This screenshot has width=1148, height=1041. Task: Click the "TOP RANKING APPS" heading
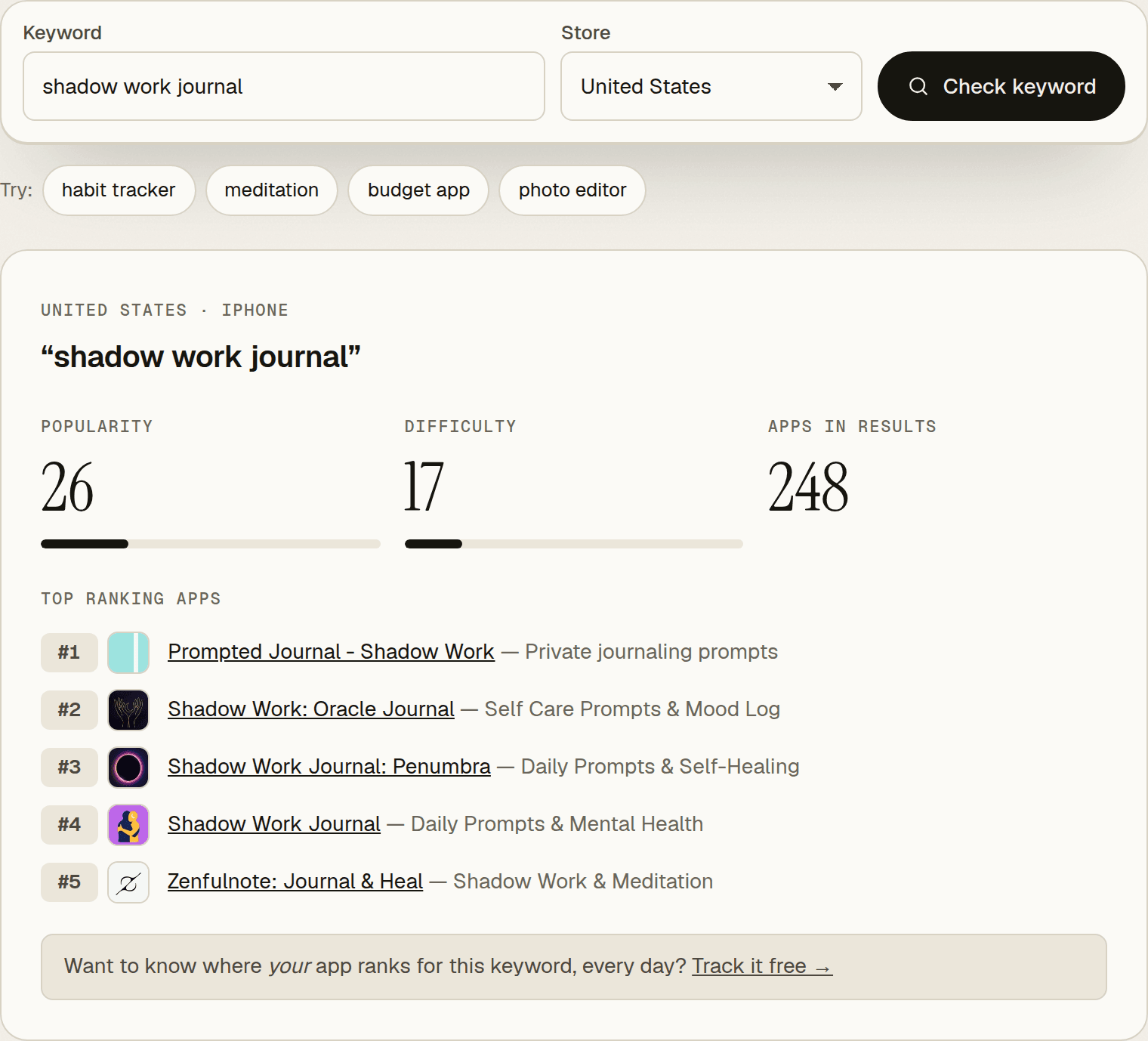coord(131,598)
